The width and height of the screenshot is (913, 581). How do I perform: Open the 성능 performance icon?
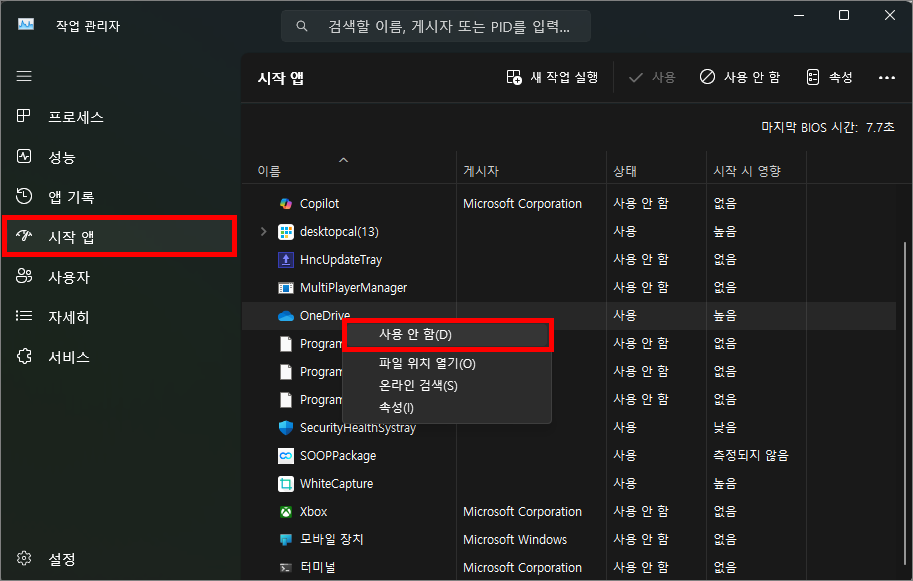coord(24,156)
